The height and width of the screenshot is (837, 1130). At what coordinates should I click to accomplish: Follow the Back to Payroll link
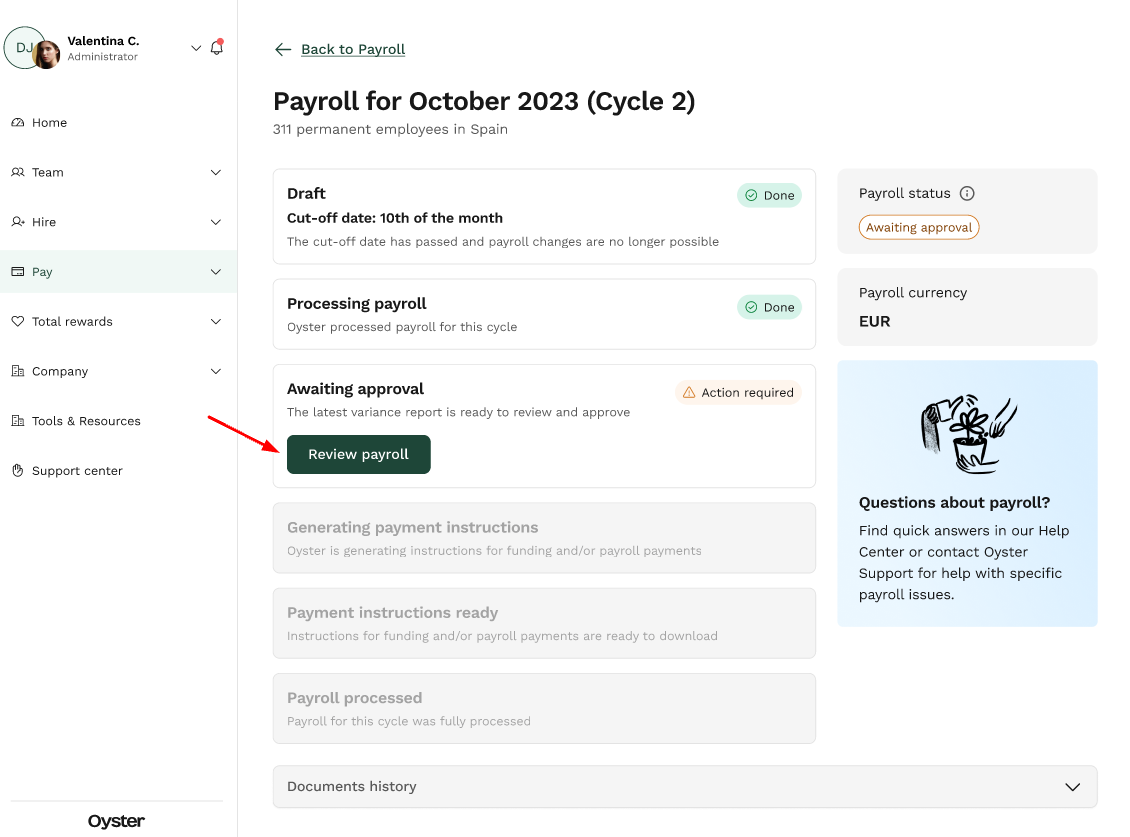point(352,49)
